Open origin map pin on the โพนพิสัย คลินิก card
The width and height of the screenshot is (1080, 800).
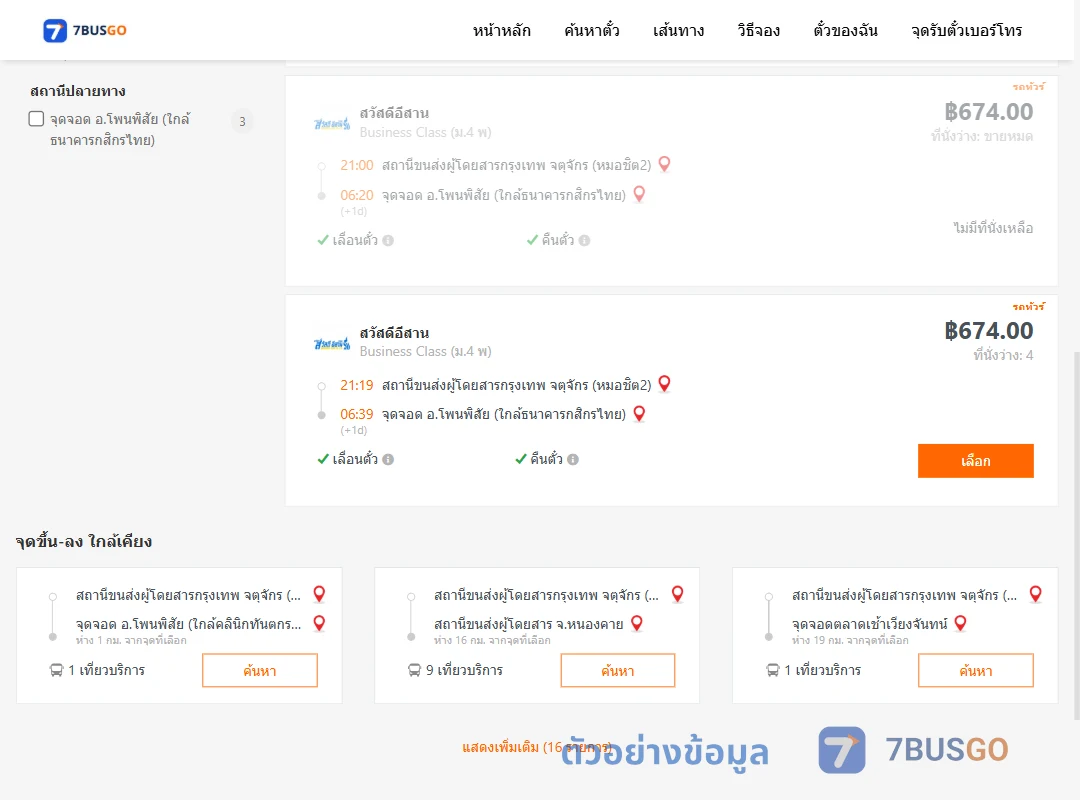click(320, 594)
